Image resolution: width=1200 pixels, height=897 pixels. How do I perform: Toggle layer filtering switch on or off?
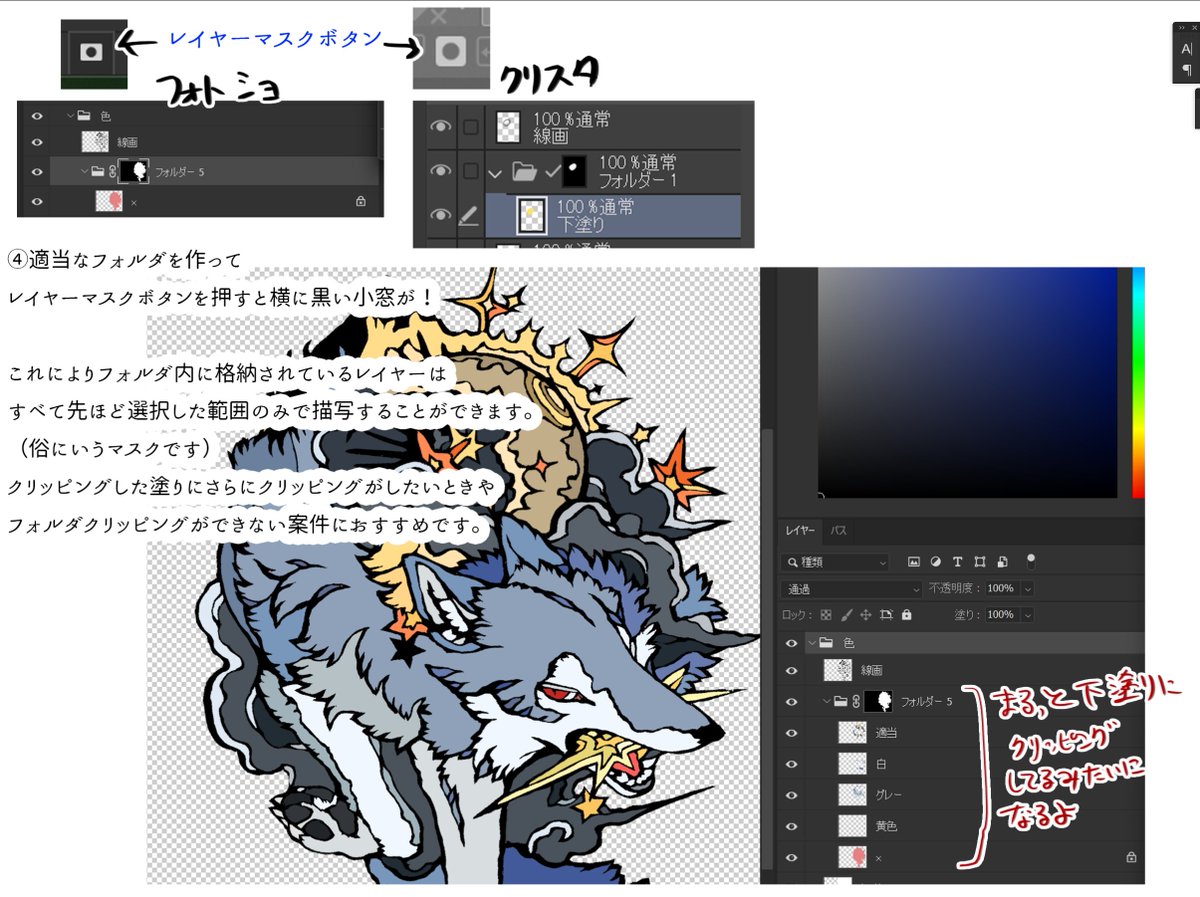[1031, 561]
